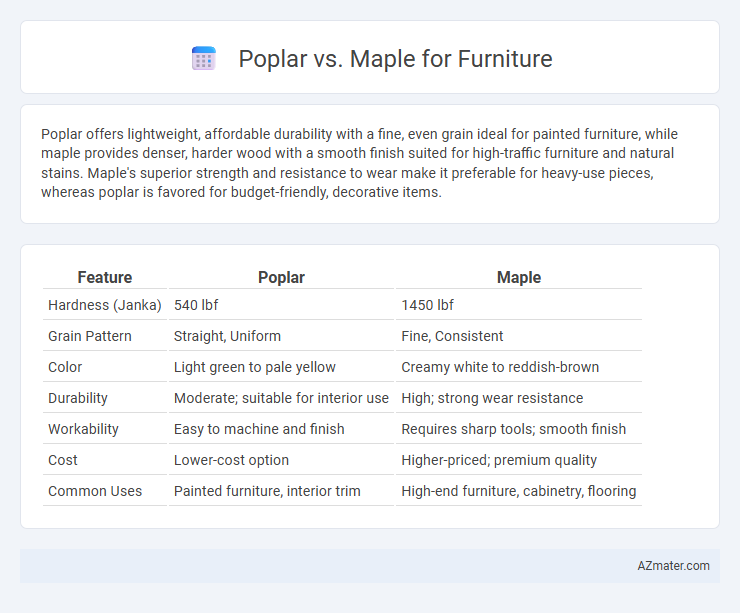Select the 'Poplar' column header
The height and width of the screenshot is (613, 740).
(x=281, y=277)
